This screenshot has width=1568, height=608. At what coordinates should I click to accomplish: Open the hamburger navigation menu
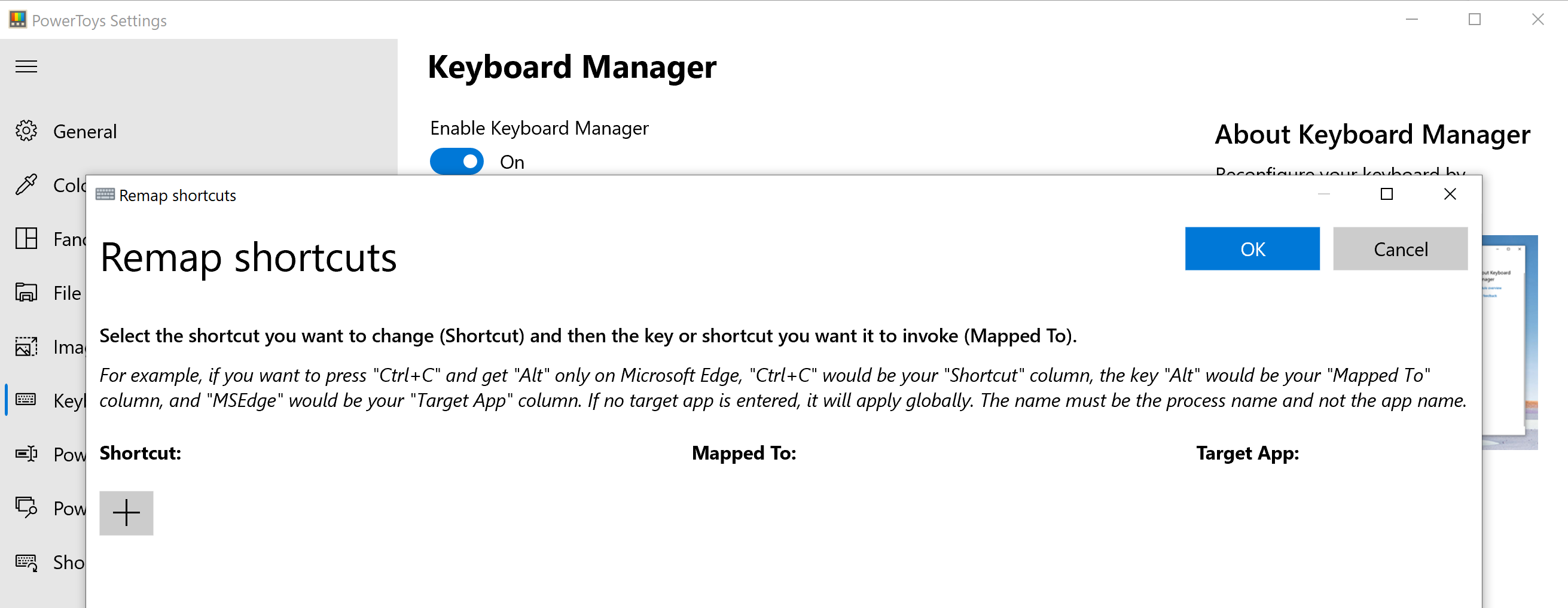pos(26,66)
